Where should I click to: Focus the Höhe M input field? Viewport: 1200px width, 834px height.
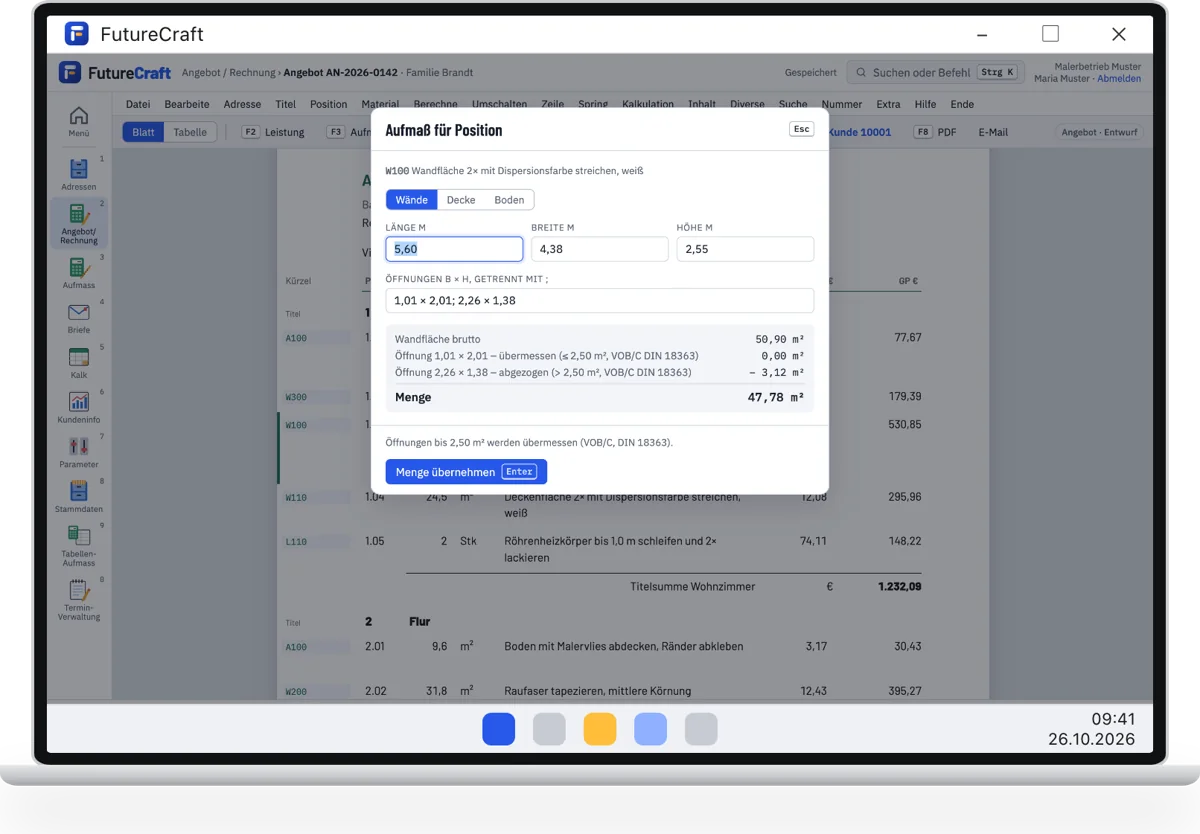(x=745, y=249)
